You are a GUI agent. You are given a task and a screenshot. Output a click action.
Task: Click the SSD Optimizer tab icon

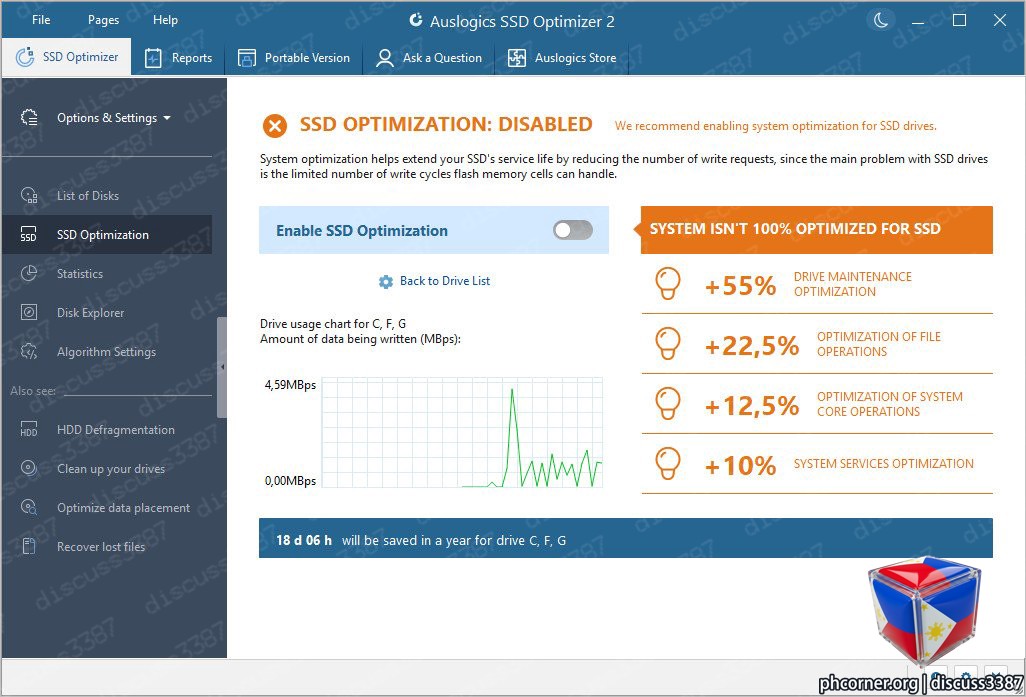(x=25, y=57)
